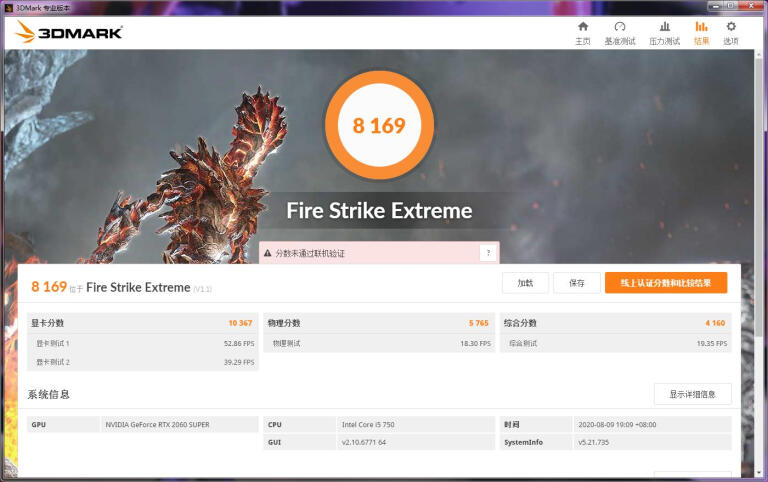768x482 pixels.
Task: Click the 3DMark title bar app icon
Action: coord(8,8)
